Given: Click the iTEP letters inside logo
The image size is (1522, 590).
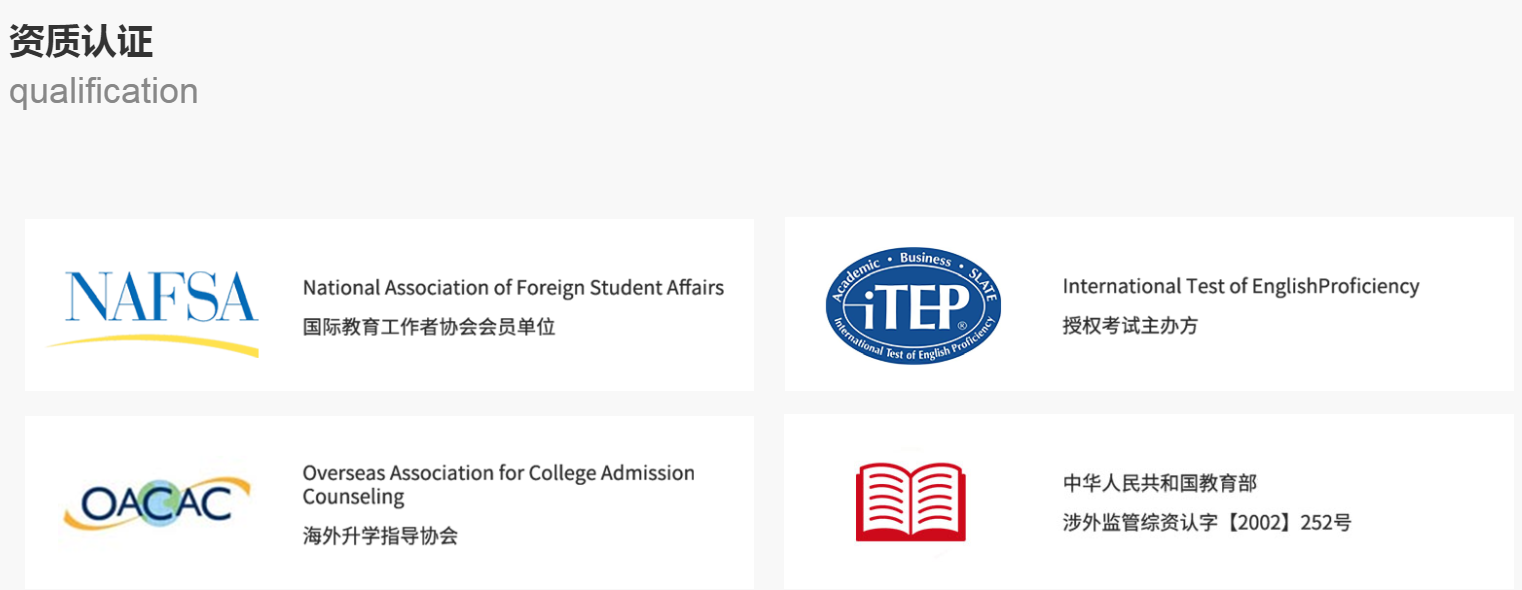Looking at the screenshot, I should tap(913, 307).
